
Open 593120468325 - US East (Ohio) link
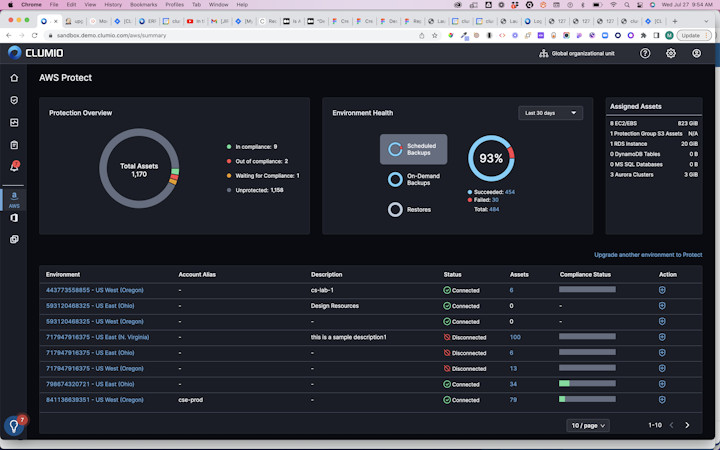pyautogui.click(x=90, y=306)
